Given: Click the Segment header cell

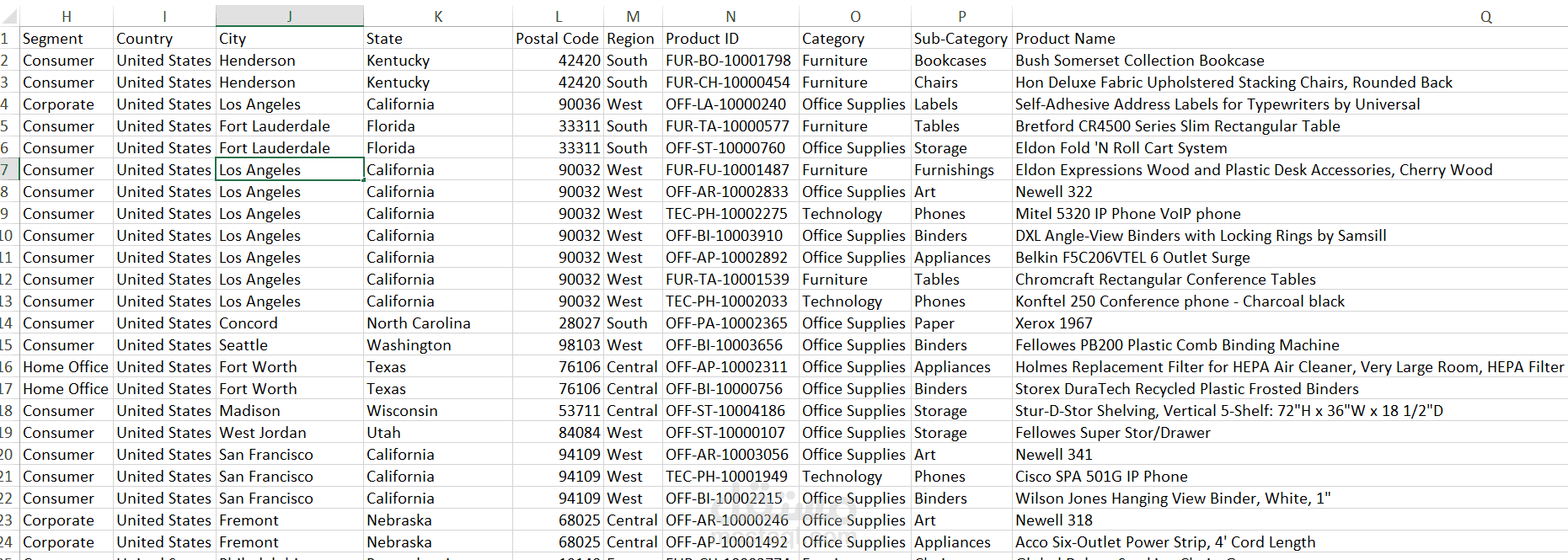Looking at the screenshot, I should [52, 39].
